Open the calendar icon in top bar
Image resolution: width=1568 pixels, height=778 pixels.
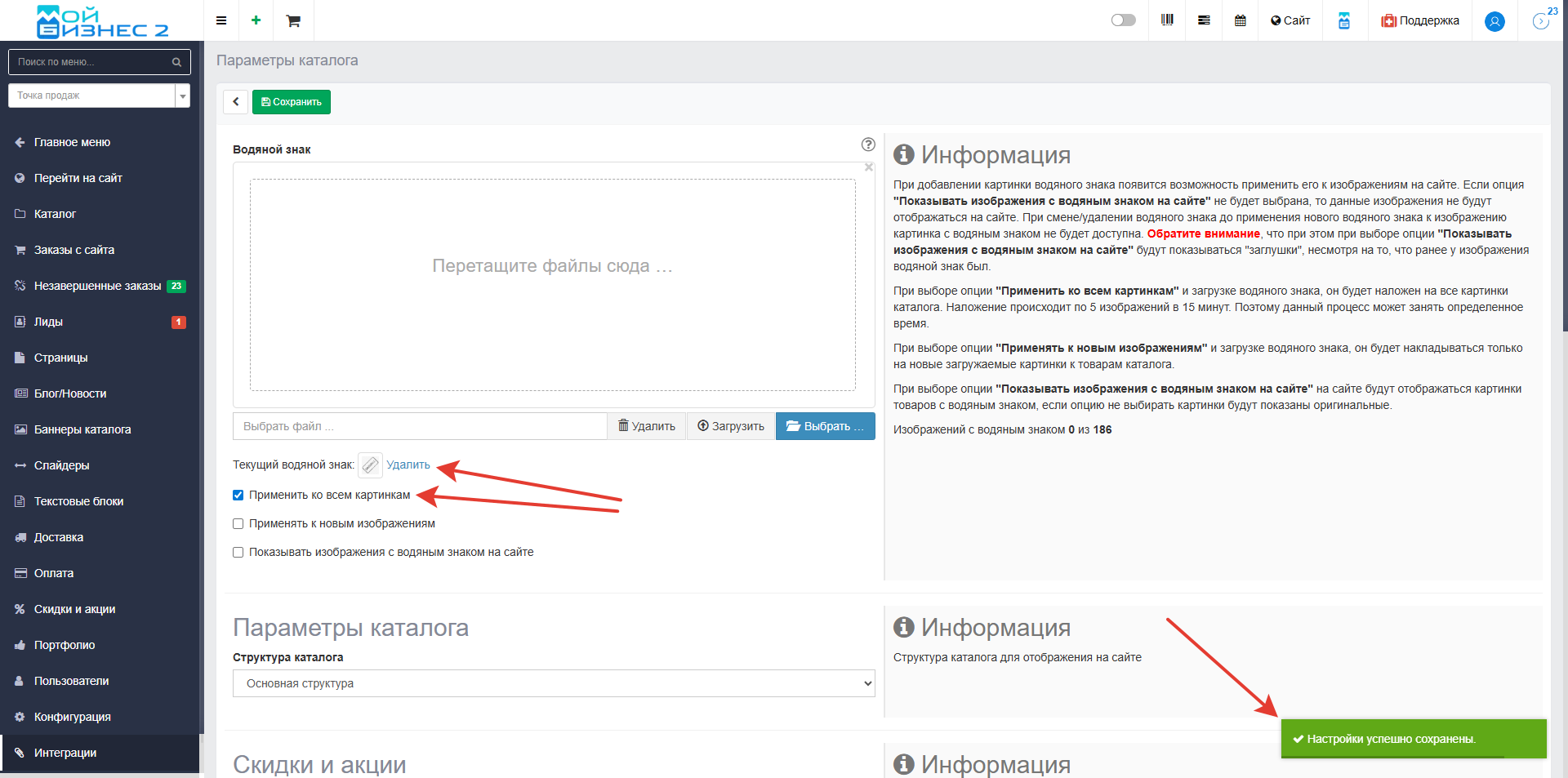1240,20
